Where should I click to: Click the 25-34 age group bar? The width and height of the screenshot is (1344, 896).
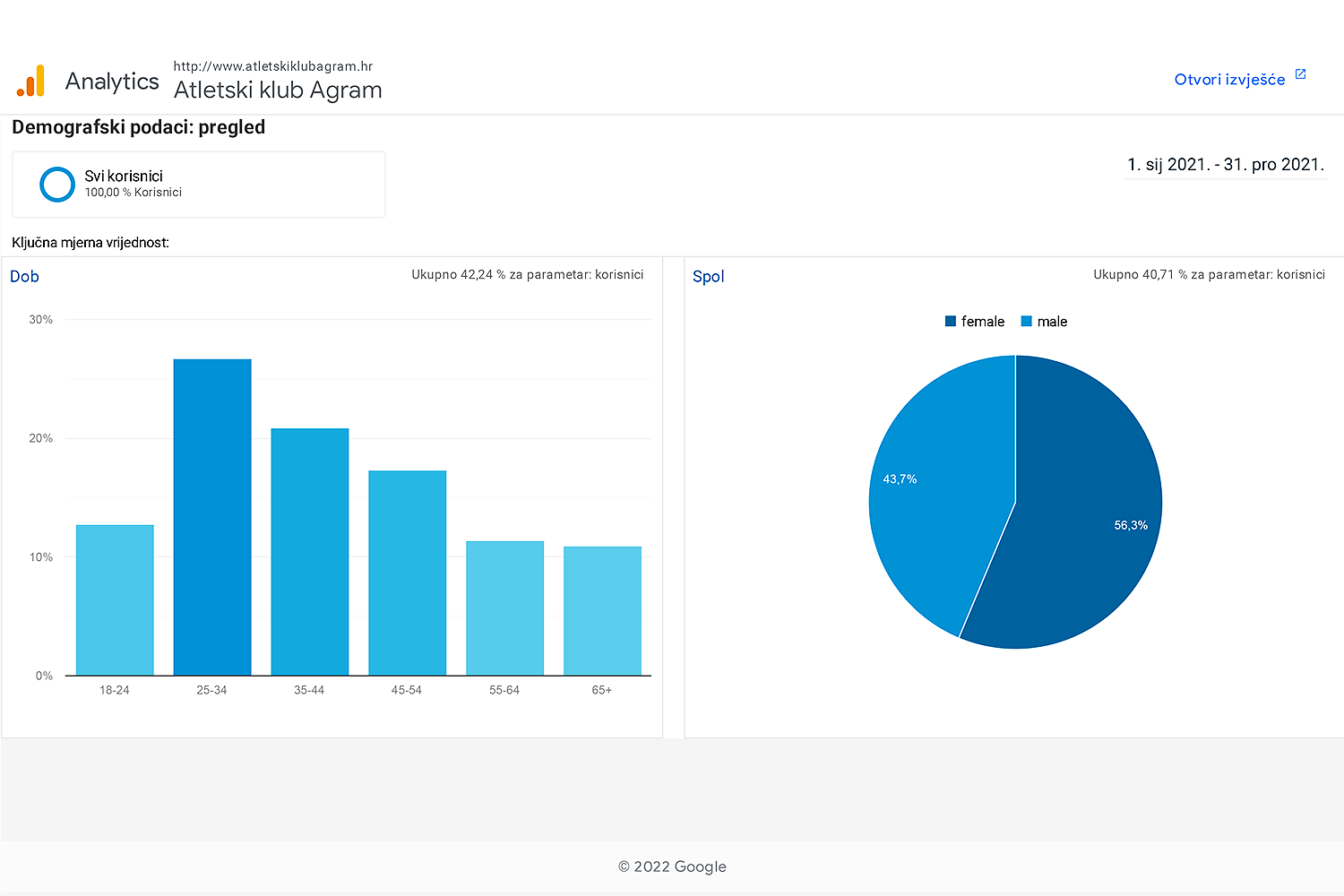212,518
